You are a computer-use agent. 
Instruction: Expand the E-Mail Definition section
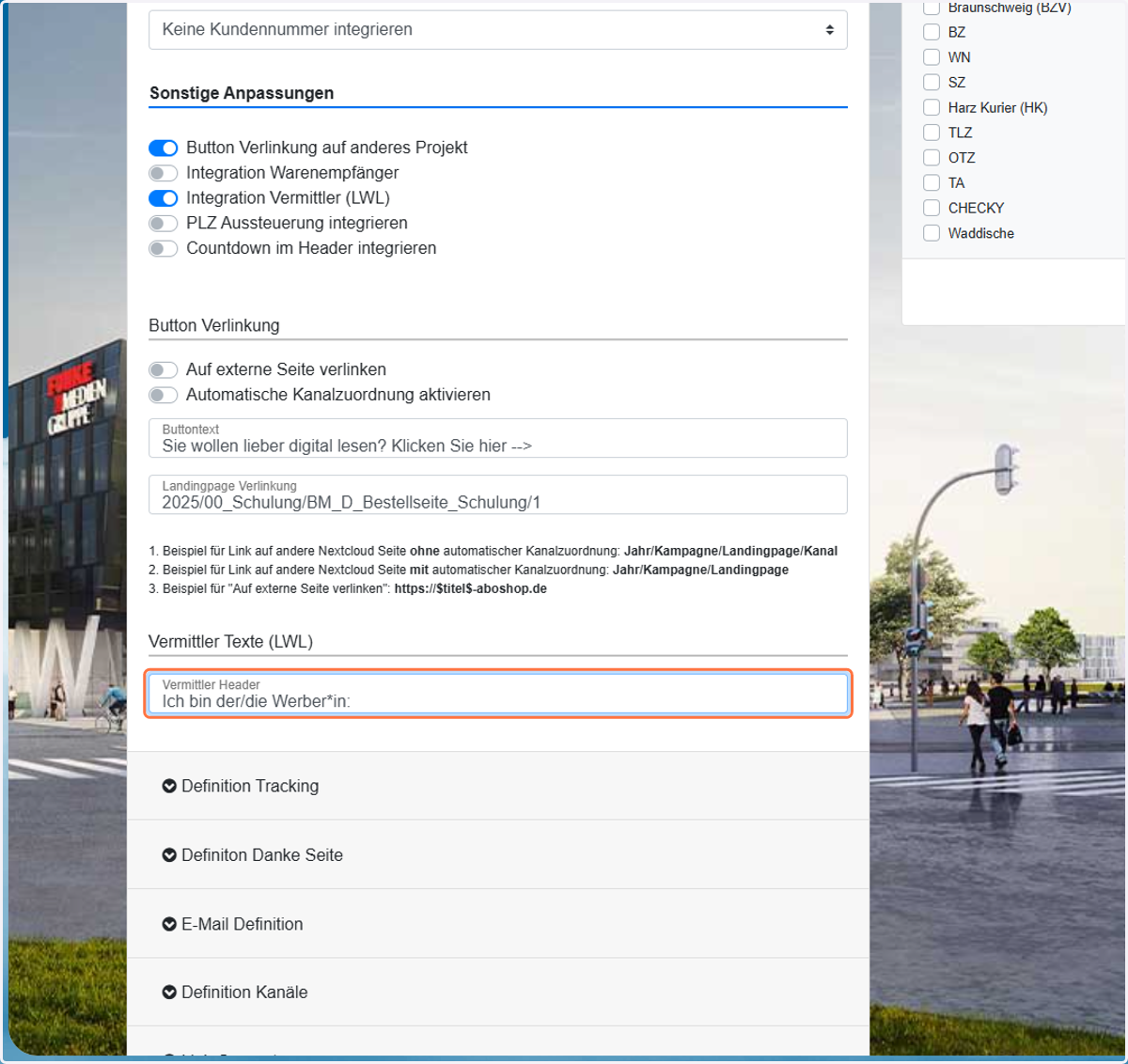click(x=498, y=924)
